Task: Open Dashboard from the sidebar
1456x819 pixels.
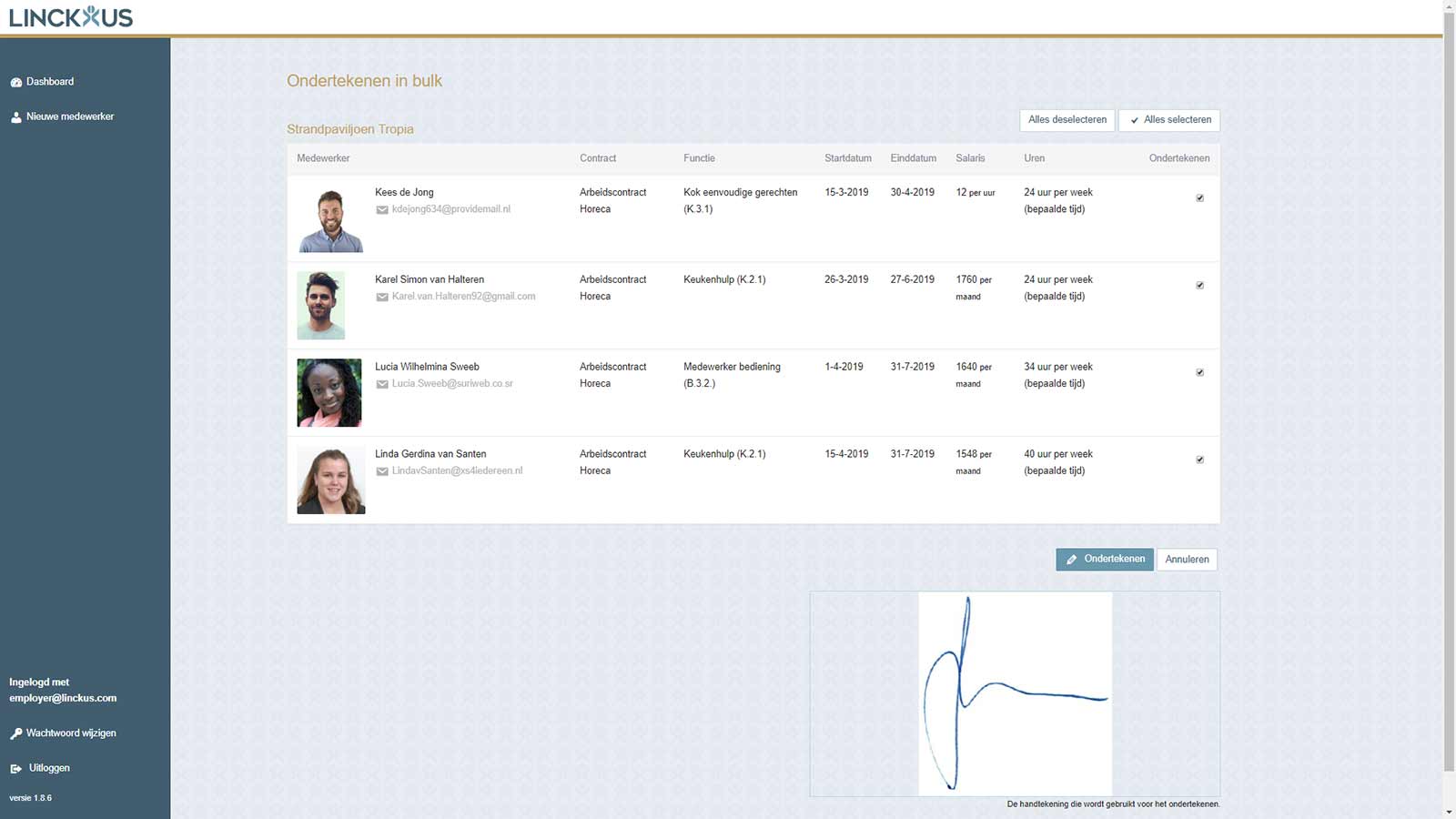Action: 50,82
